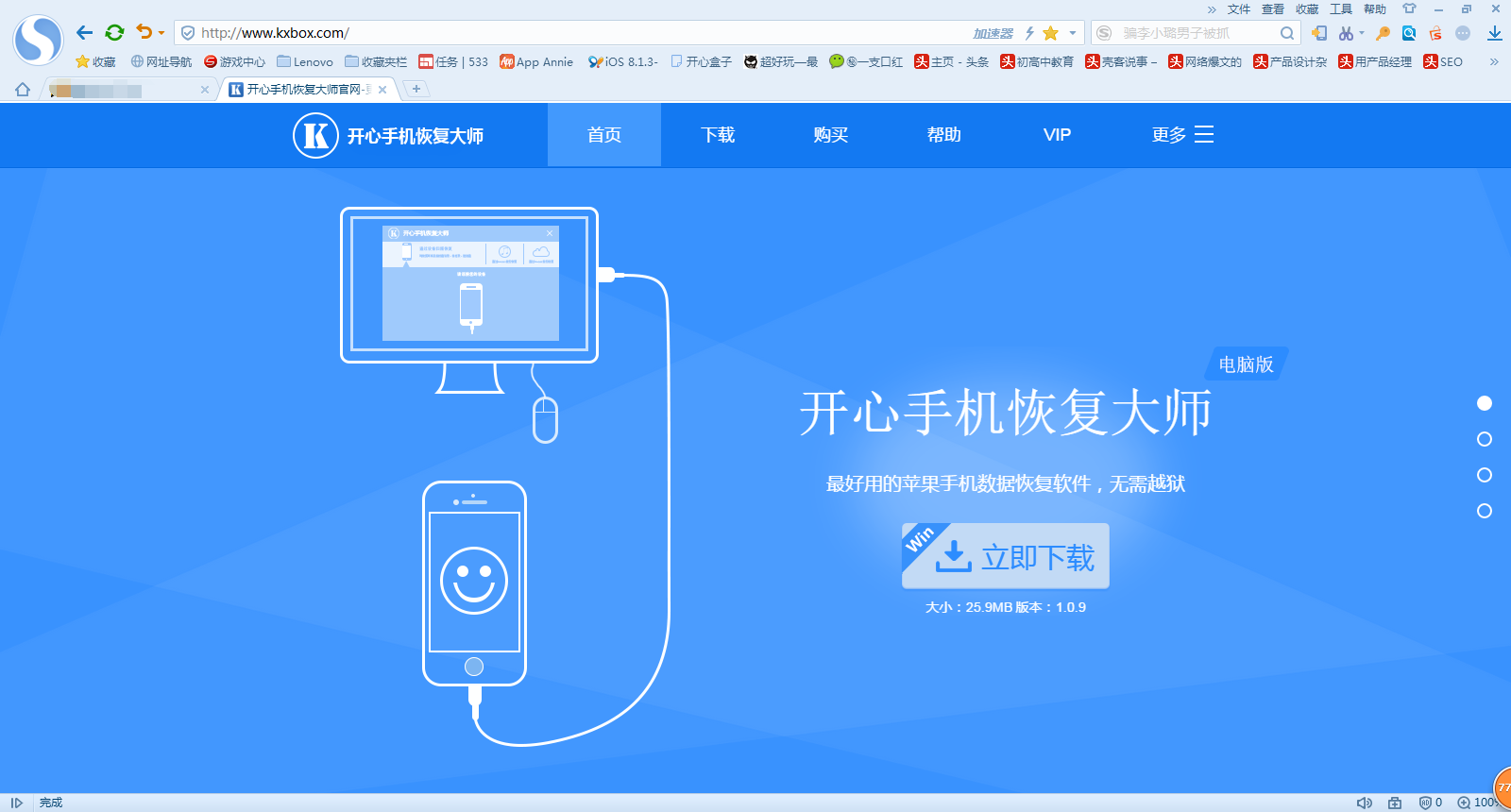Open the 游戏中心 bookmark
The width and height of the screenshot is (1511, 812).
tap(234, 61)
